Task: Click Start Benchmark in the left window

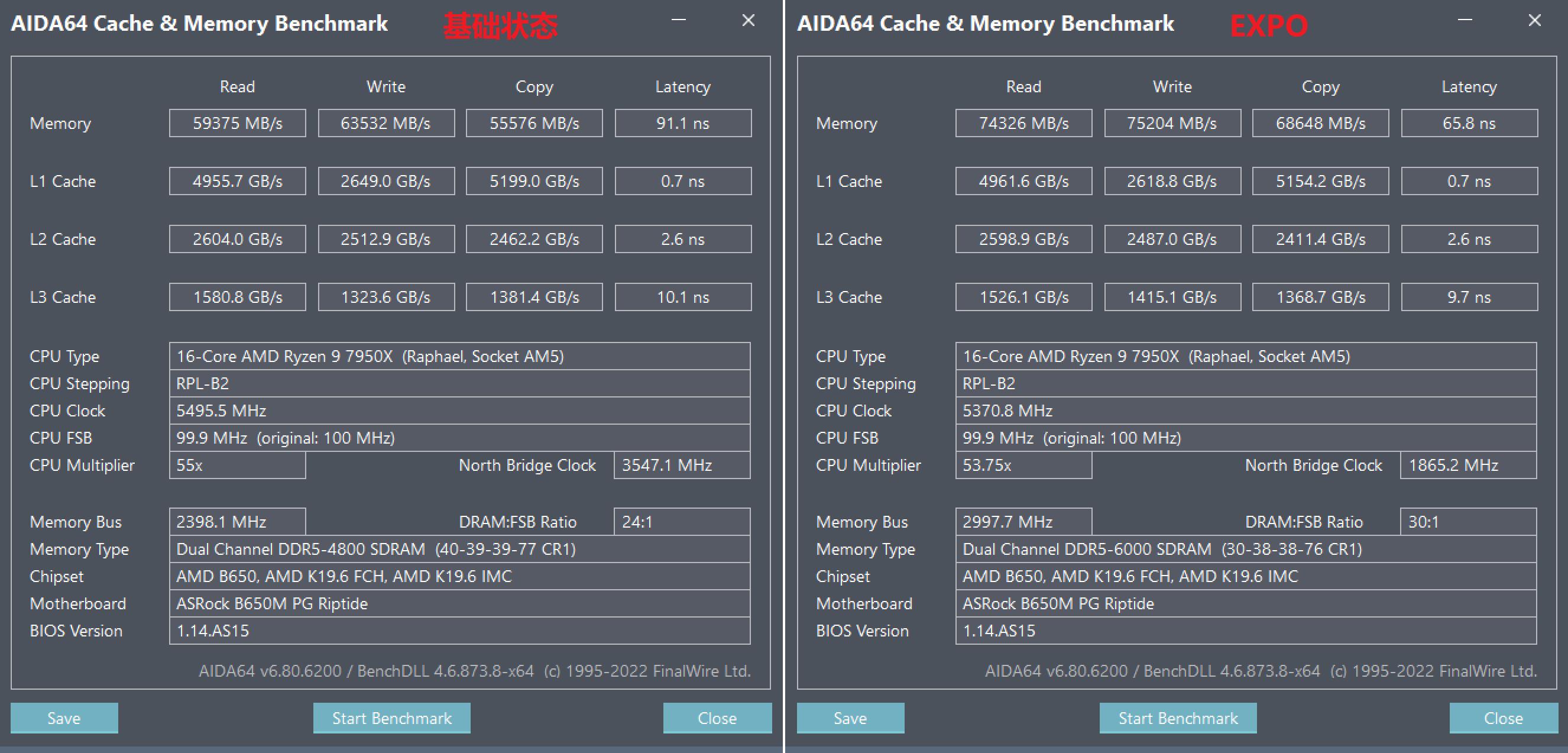Action: pyautogui.click(x=391, y=718)
